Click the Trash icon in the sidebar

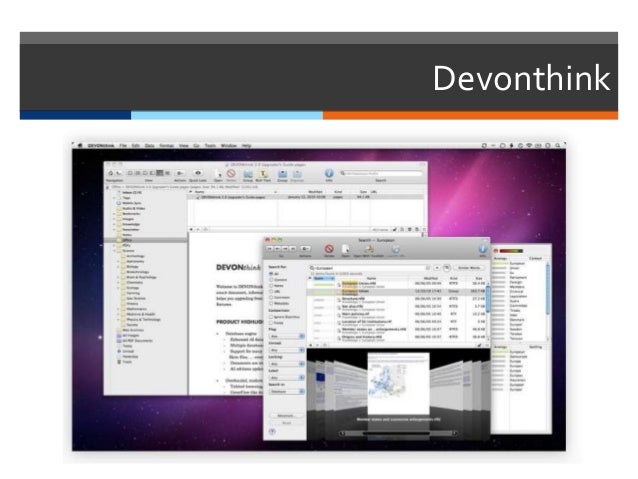[x=119, y=361]
